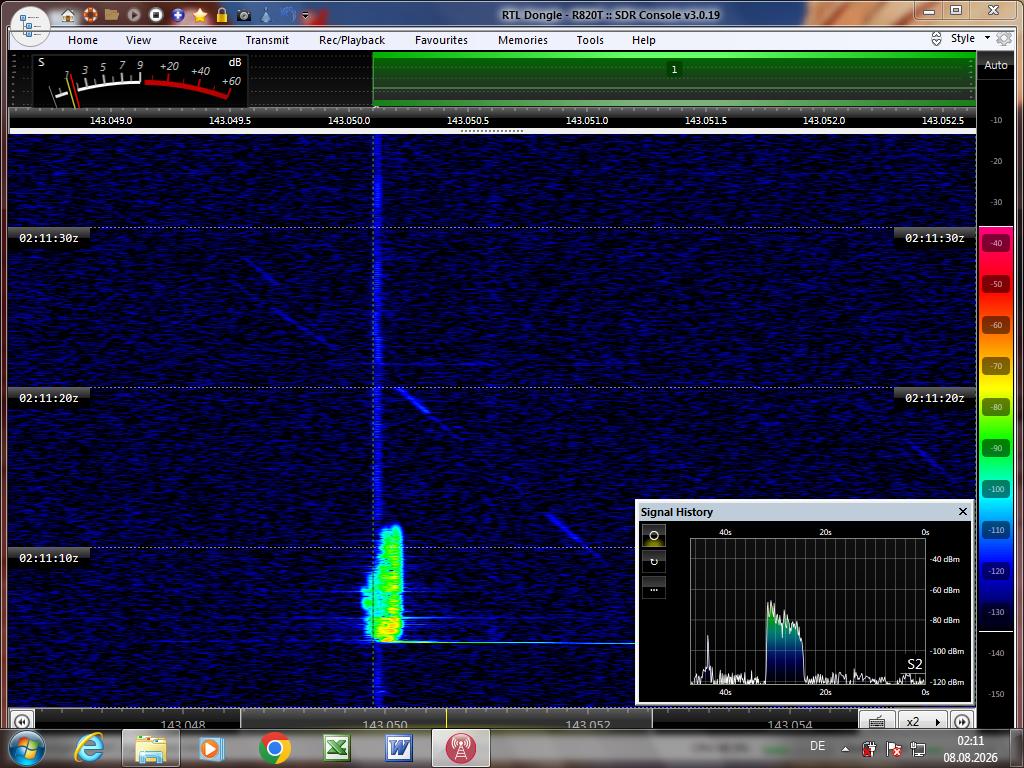The image size is (1024, 768).
Task: Open the Memories ribbon tab
Action: (523, 40)
